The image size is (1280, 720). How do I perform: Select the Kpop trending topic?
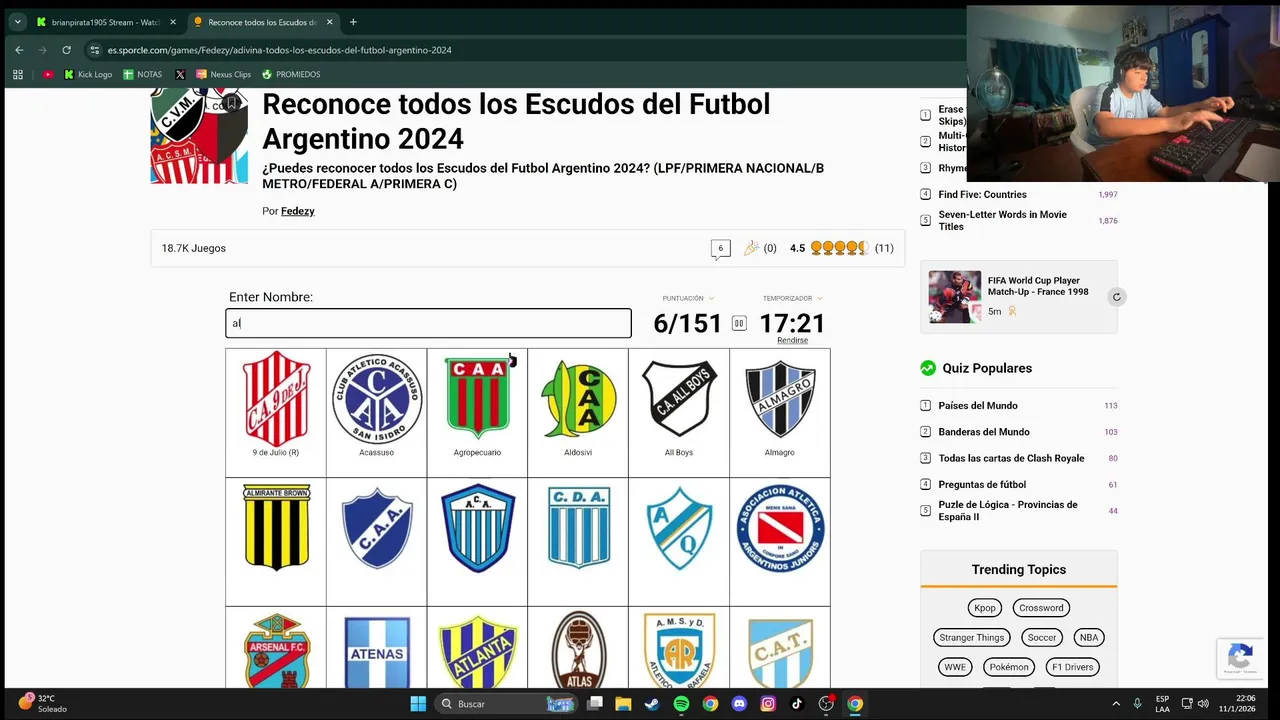coord(985,608)
